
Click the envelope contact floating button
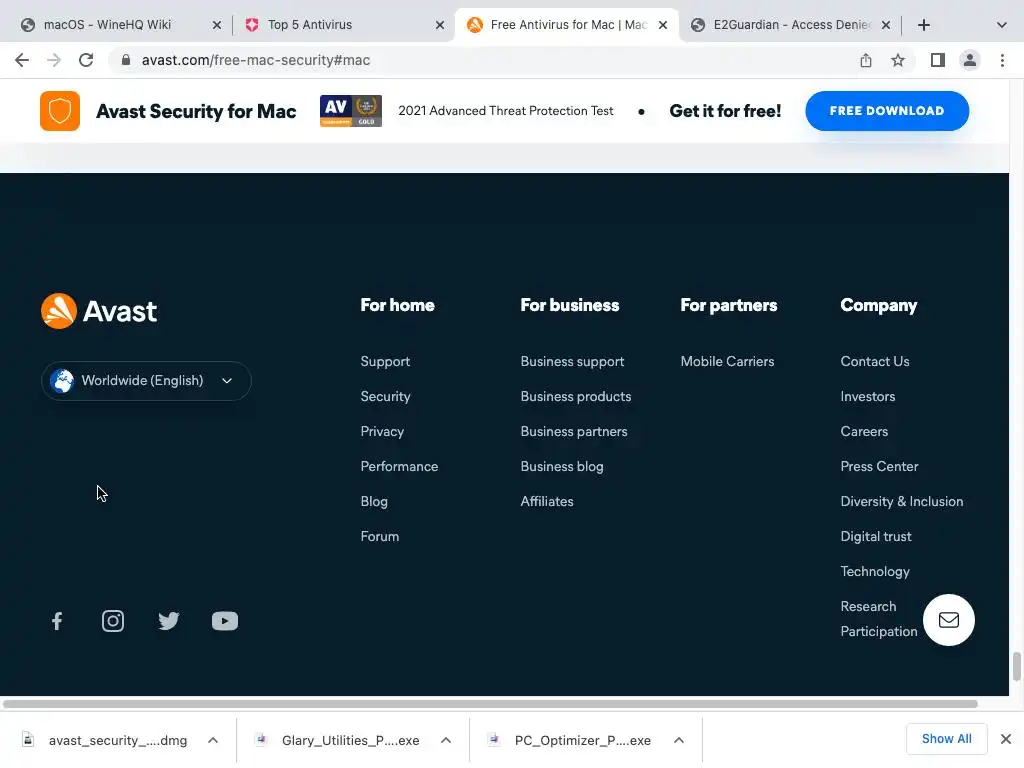coord(948,620)
